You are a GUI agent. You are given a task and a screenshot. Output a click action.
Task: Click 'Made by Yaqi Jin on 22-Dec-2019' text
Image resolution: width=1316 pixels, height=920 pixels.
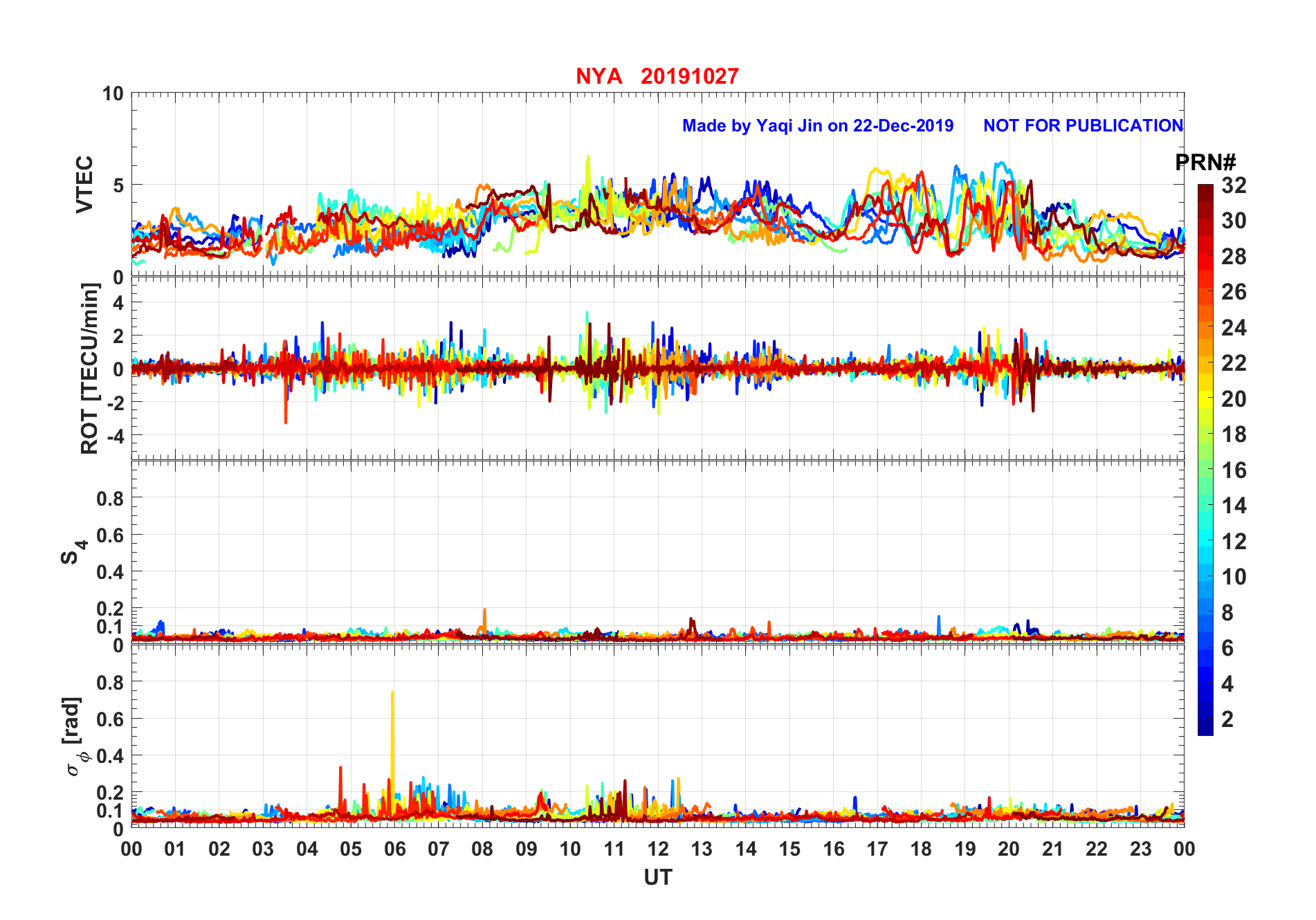coord(818,126)
